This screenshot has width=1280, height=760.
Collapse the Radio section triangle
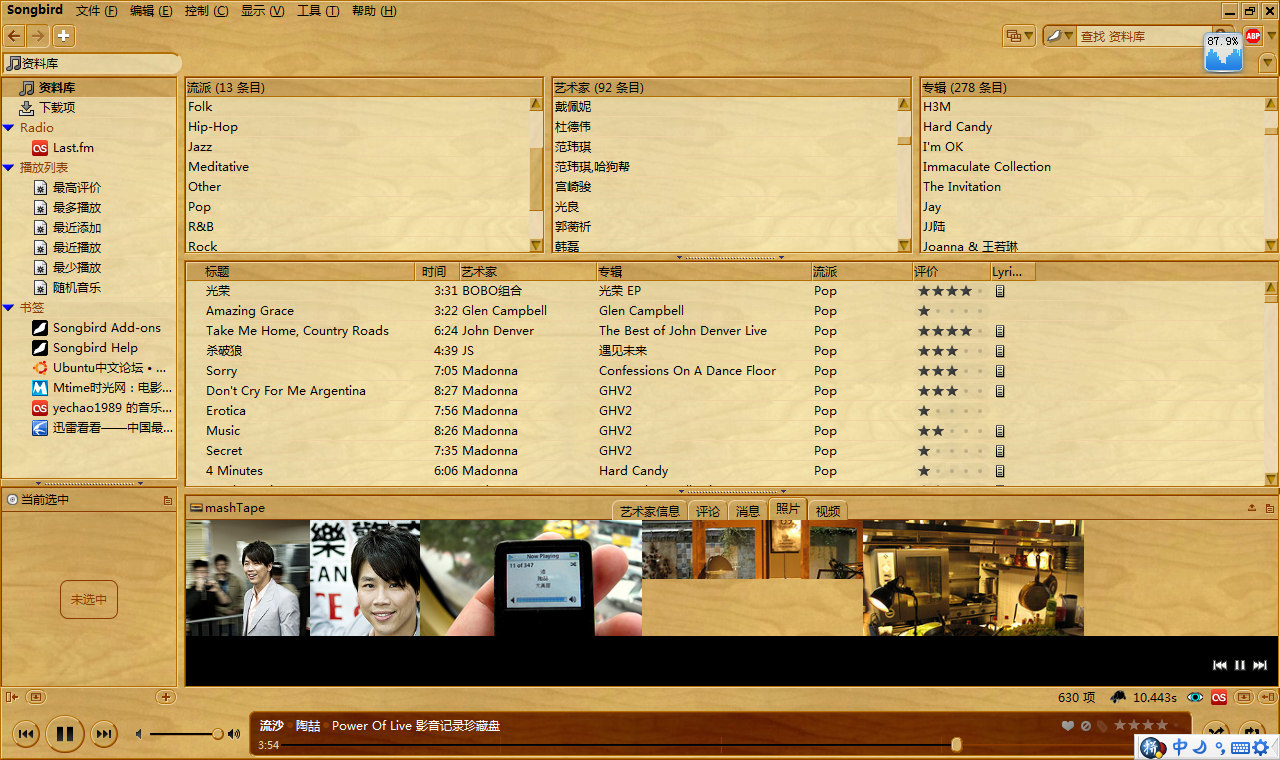pos(9,127)
